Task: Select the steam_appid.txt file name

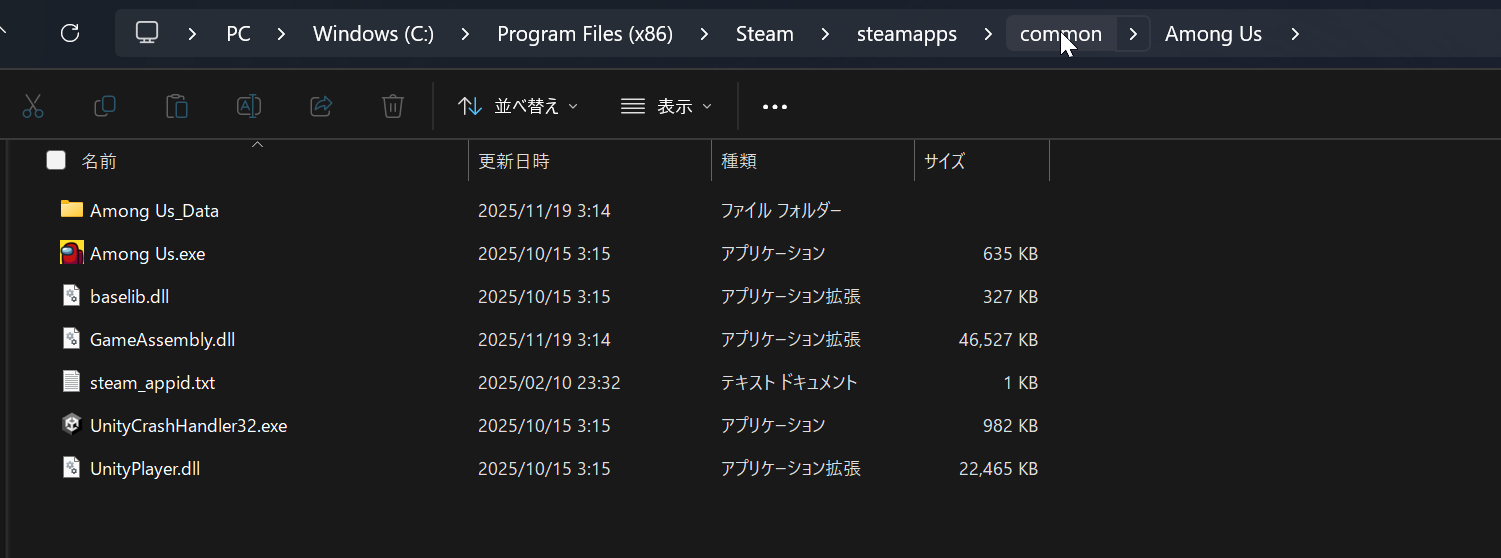Action: [152, 383]
